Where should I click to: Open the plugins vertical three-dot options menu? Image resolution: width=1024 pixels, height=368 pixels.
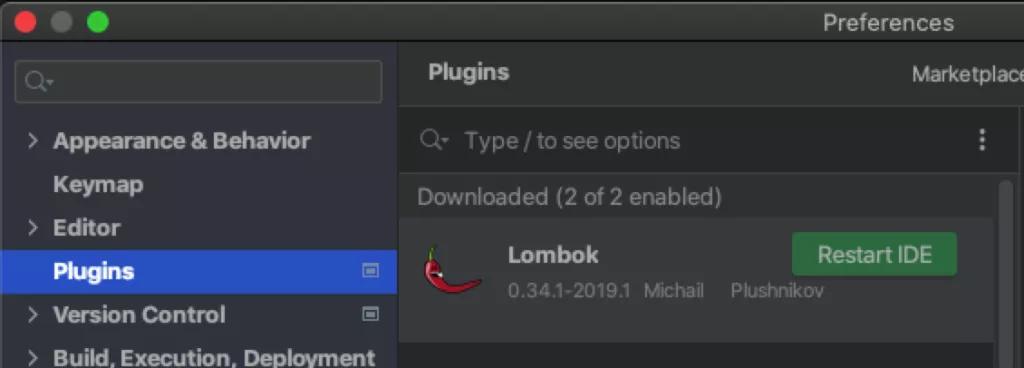pos(982,140)
